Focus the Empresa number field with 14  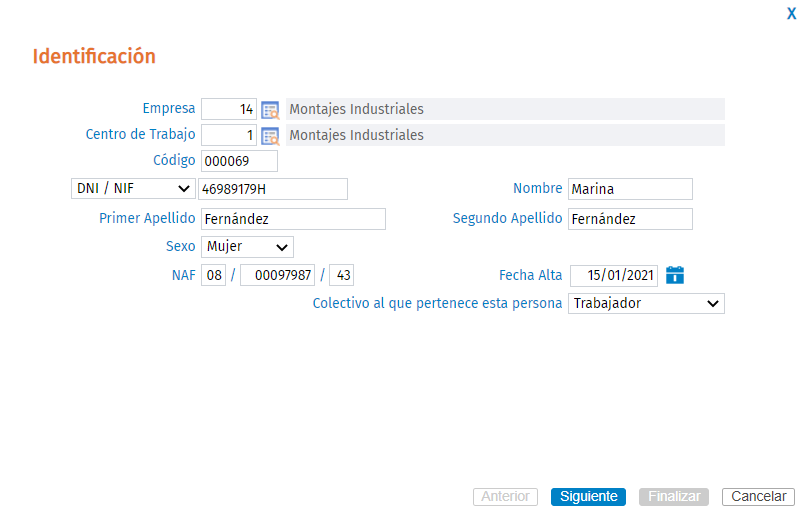(x=229, y=109)
